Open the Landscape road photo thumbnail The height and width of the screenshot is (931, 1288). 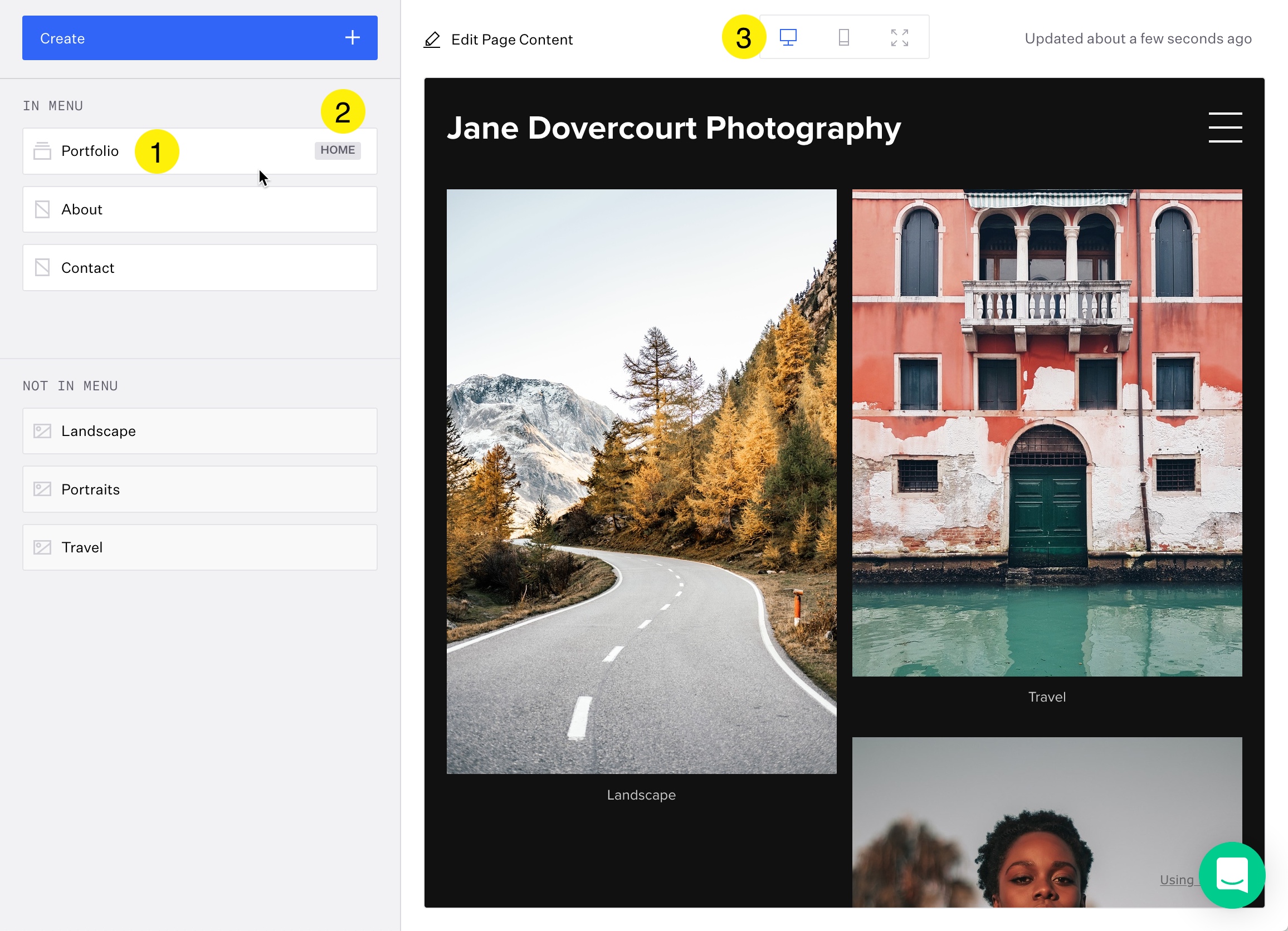(641, 481)
